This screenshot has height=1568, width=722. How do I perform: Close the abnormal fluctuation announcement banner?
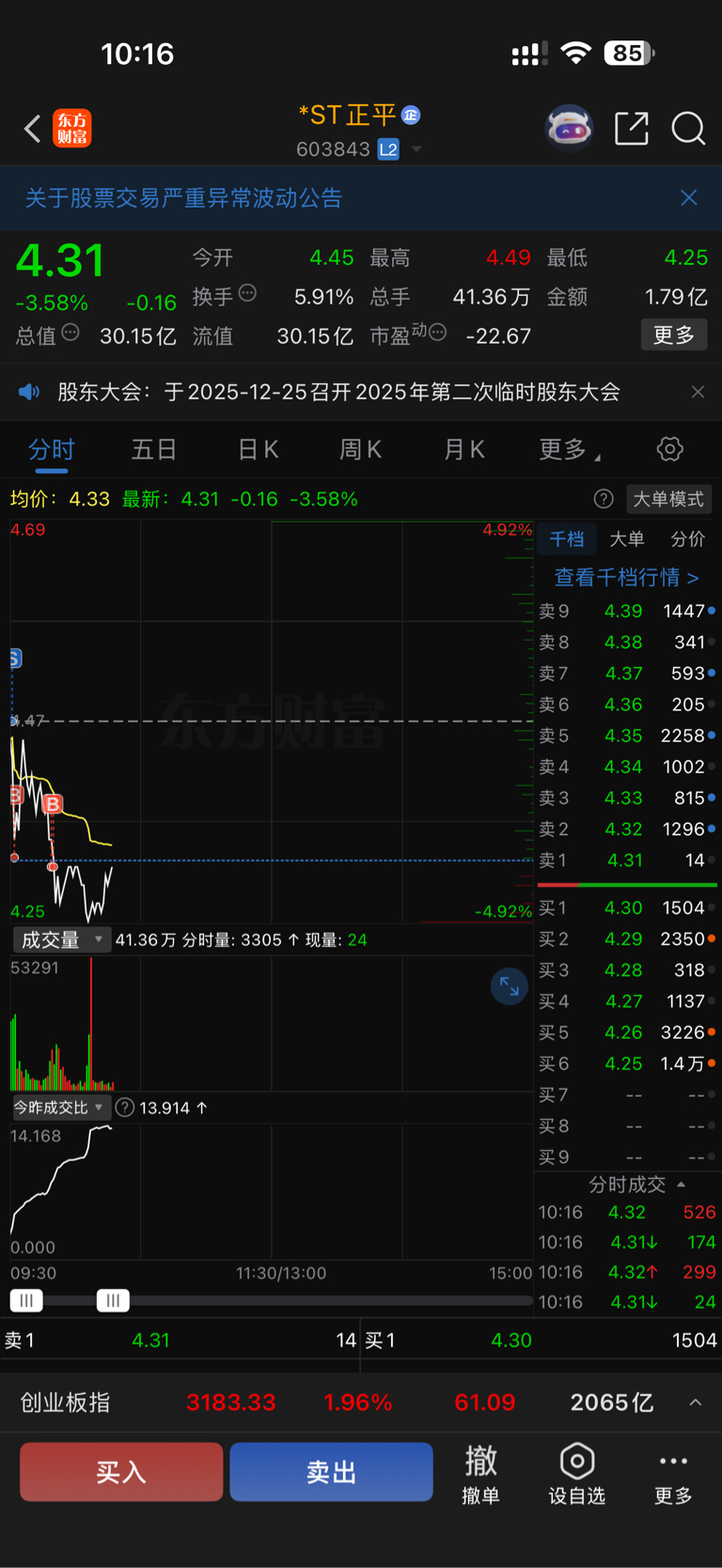689,197
